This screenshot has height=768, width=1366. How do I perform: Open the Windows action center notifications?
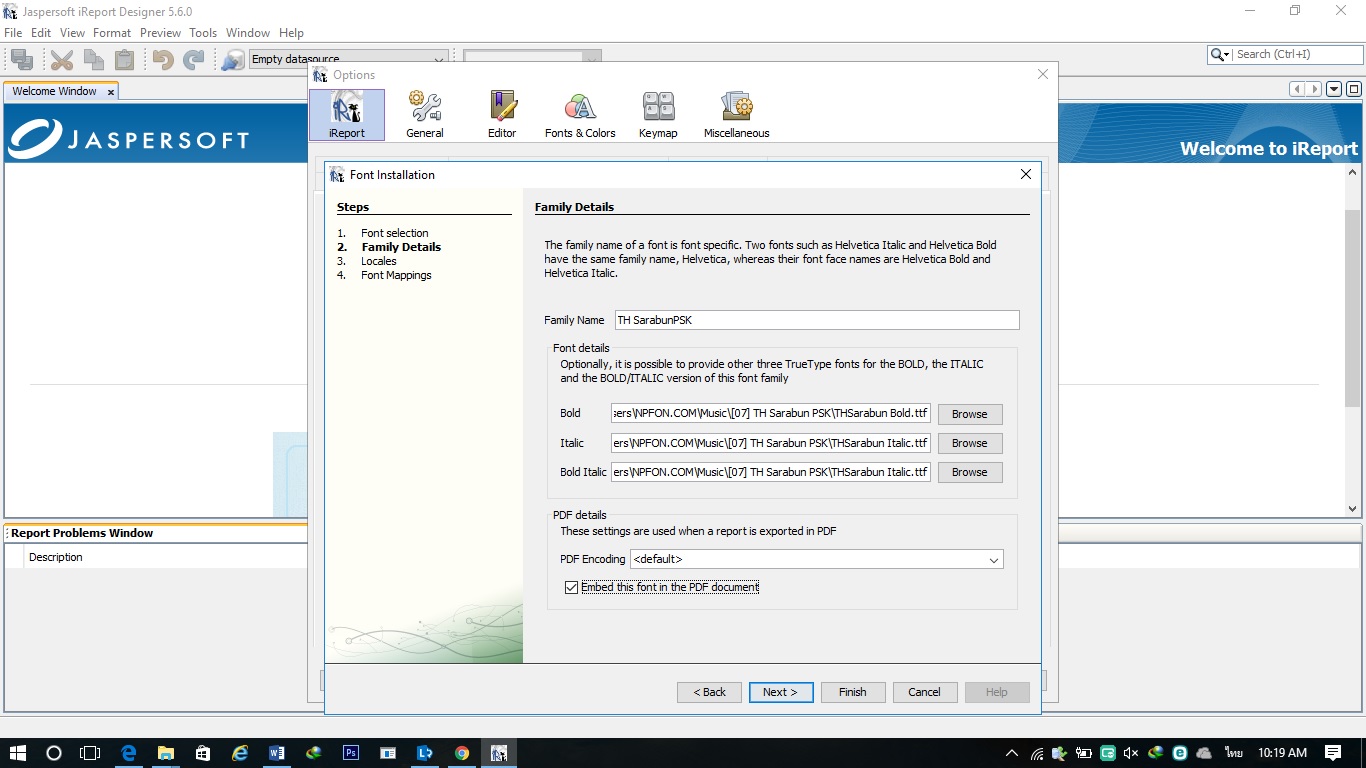click(1333, 753)
